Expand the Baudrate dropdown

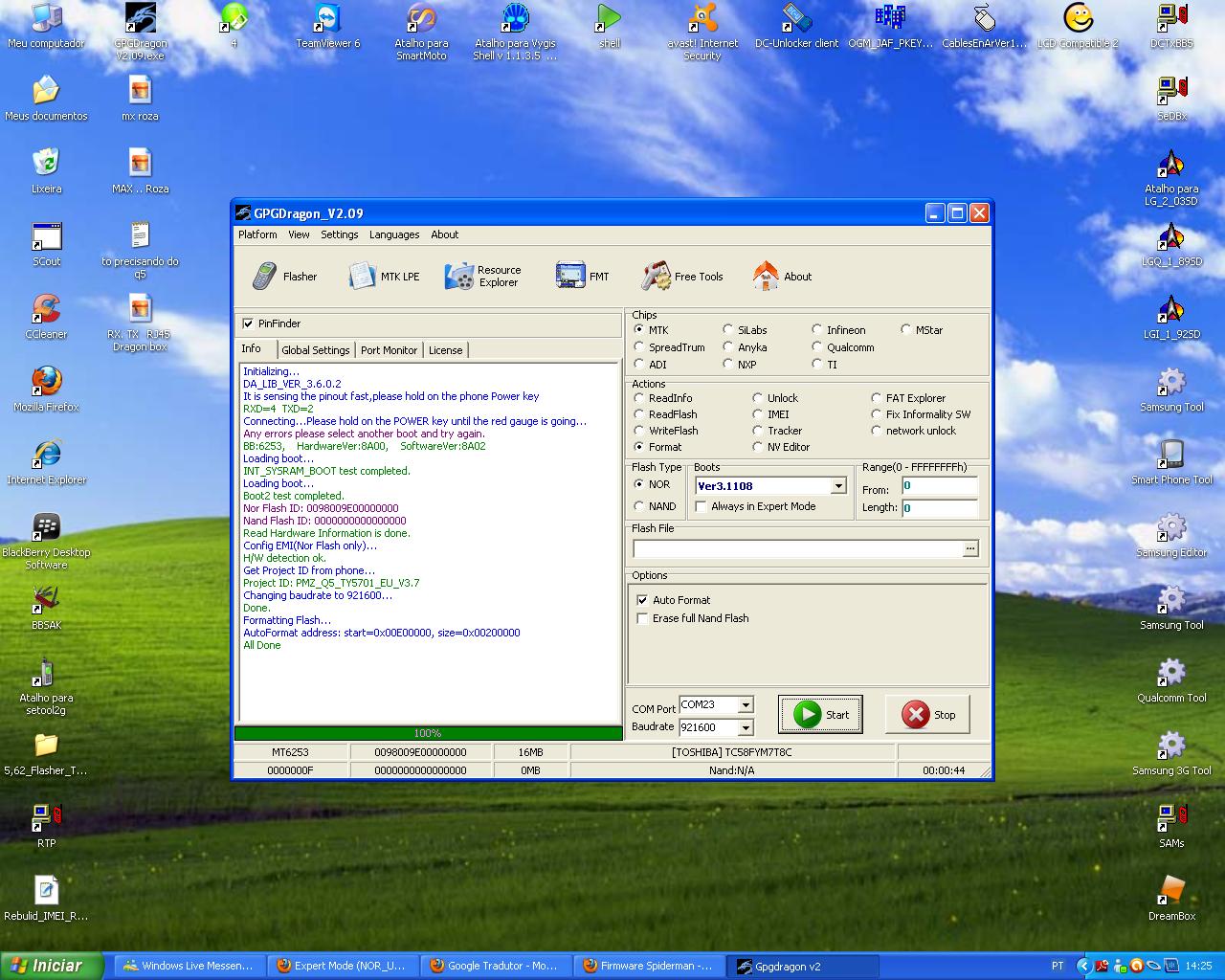(x=746, y=728)
